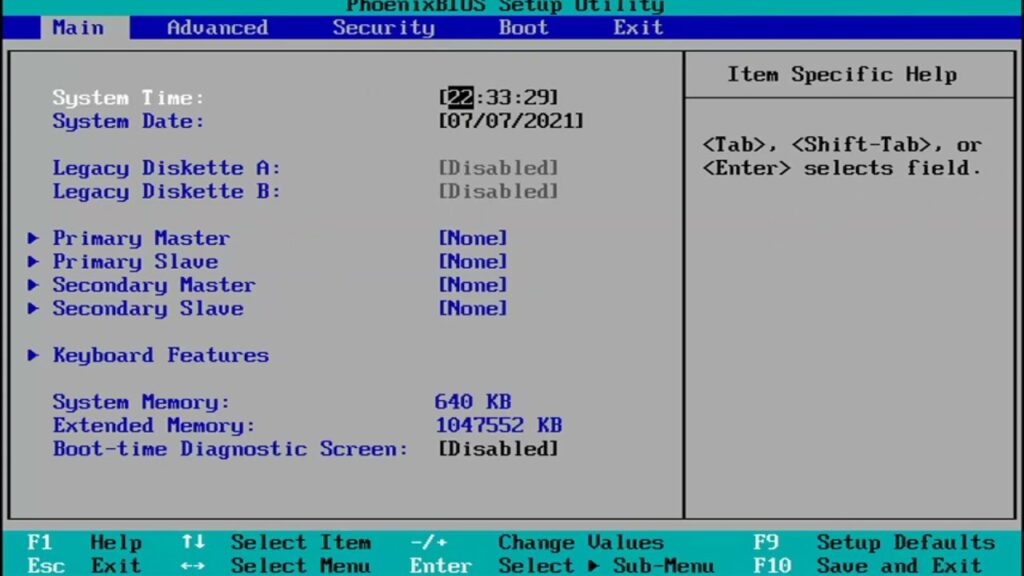Select the Legacy Diskette B Disabled value
This screenshot has width=1024, height=576.
click(x=498, y=191)
